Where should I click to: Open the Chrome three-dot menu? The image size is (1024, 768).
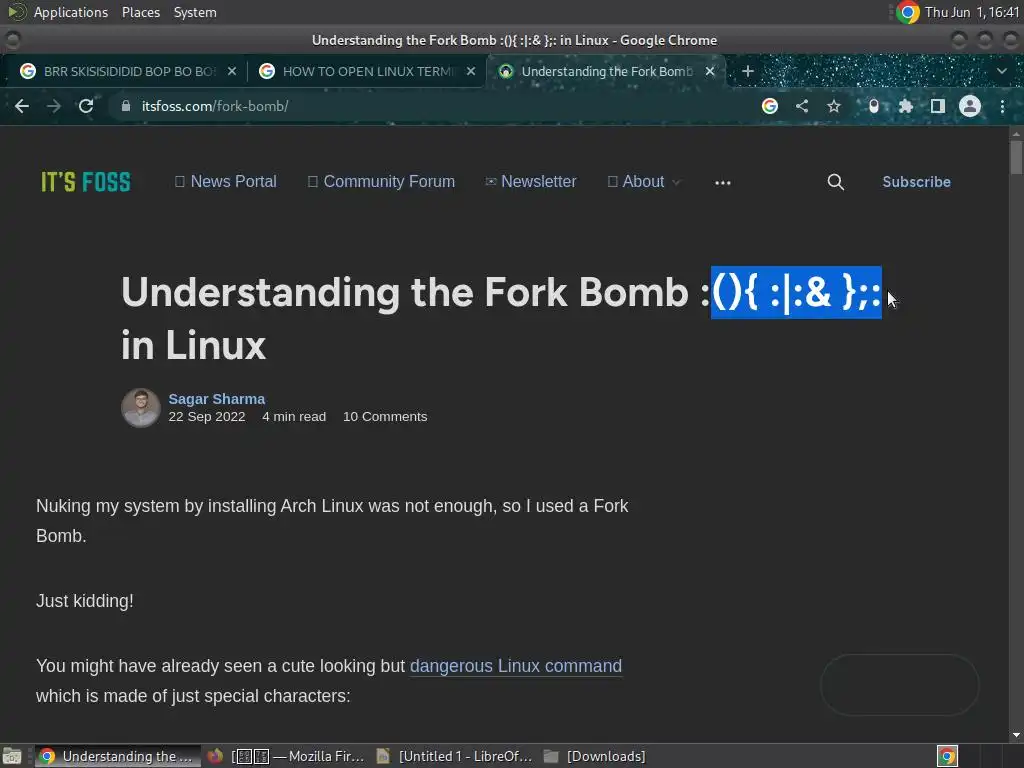1002,106
